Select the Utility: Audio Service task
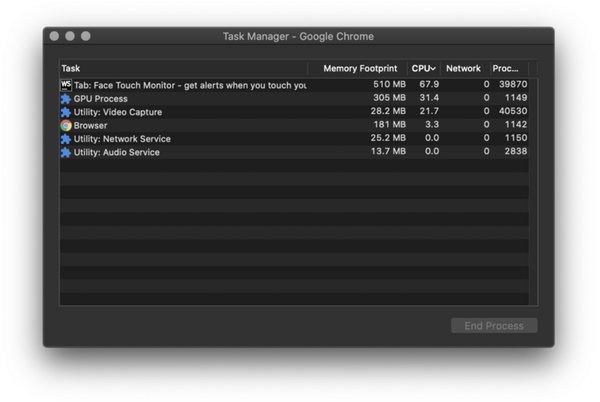600x402 pixels. (x=294, y=152)
